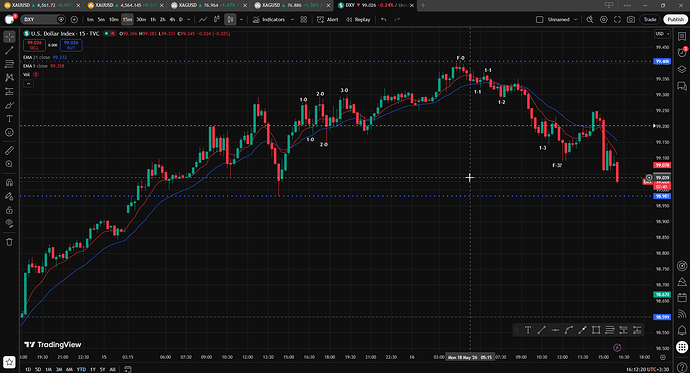Select the text tool in left sidebar
The width and height of the screenshot is (690, 373).
click(9, 119)
